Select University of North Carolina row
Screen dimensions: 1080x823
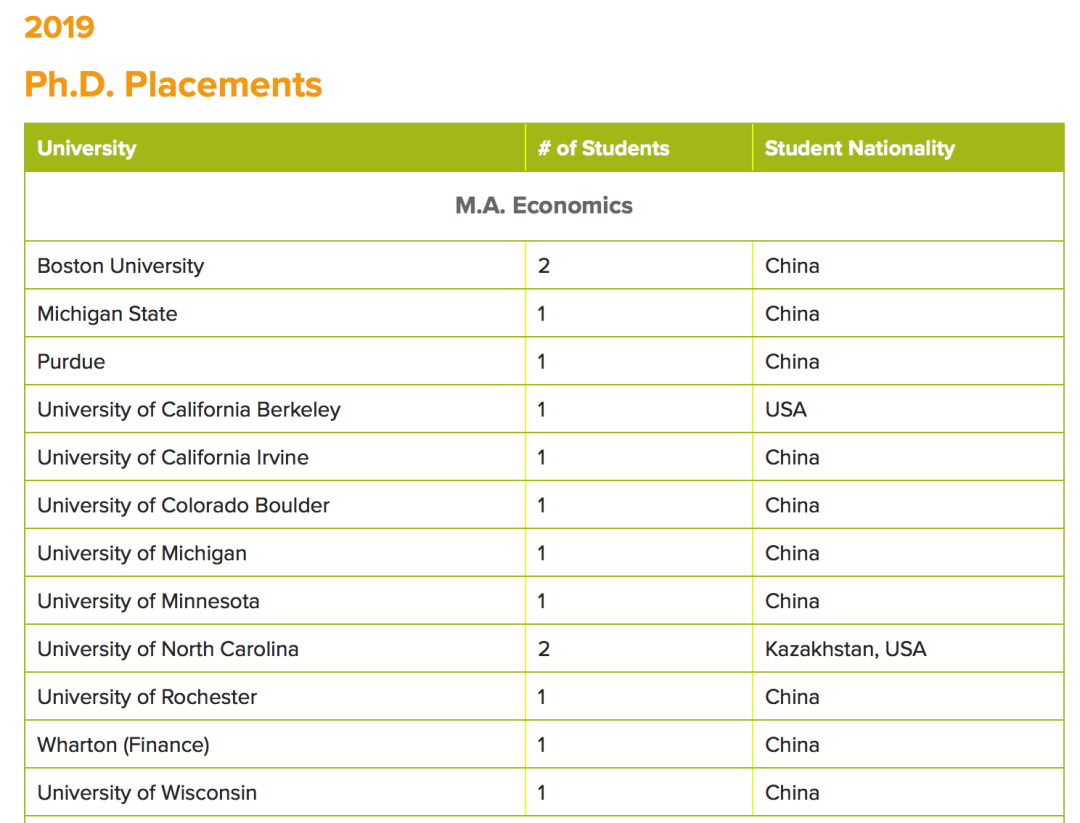168,650
